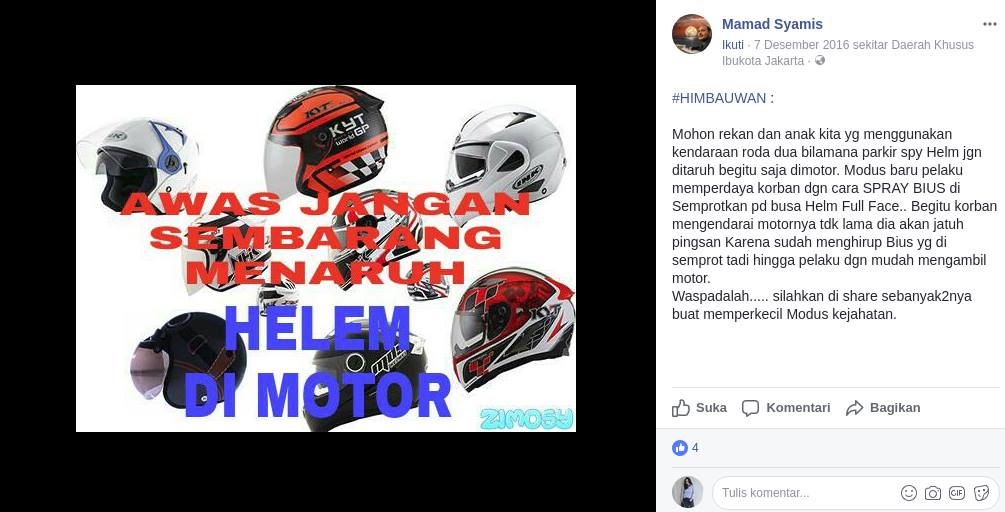Screen dimensions: 1005x512
Task: Share the post via Bagikan
Action: click(x=883, y=408)
